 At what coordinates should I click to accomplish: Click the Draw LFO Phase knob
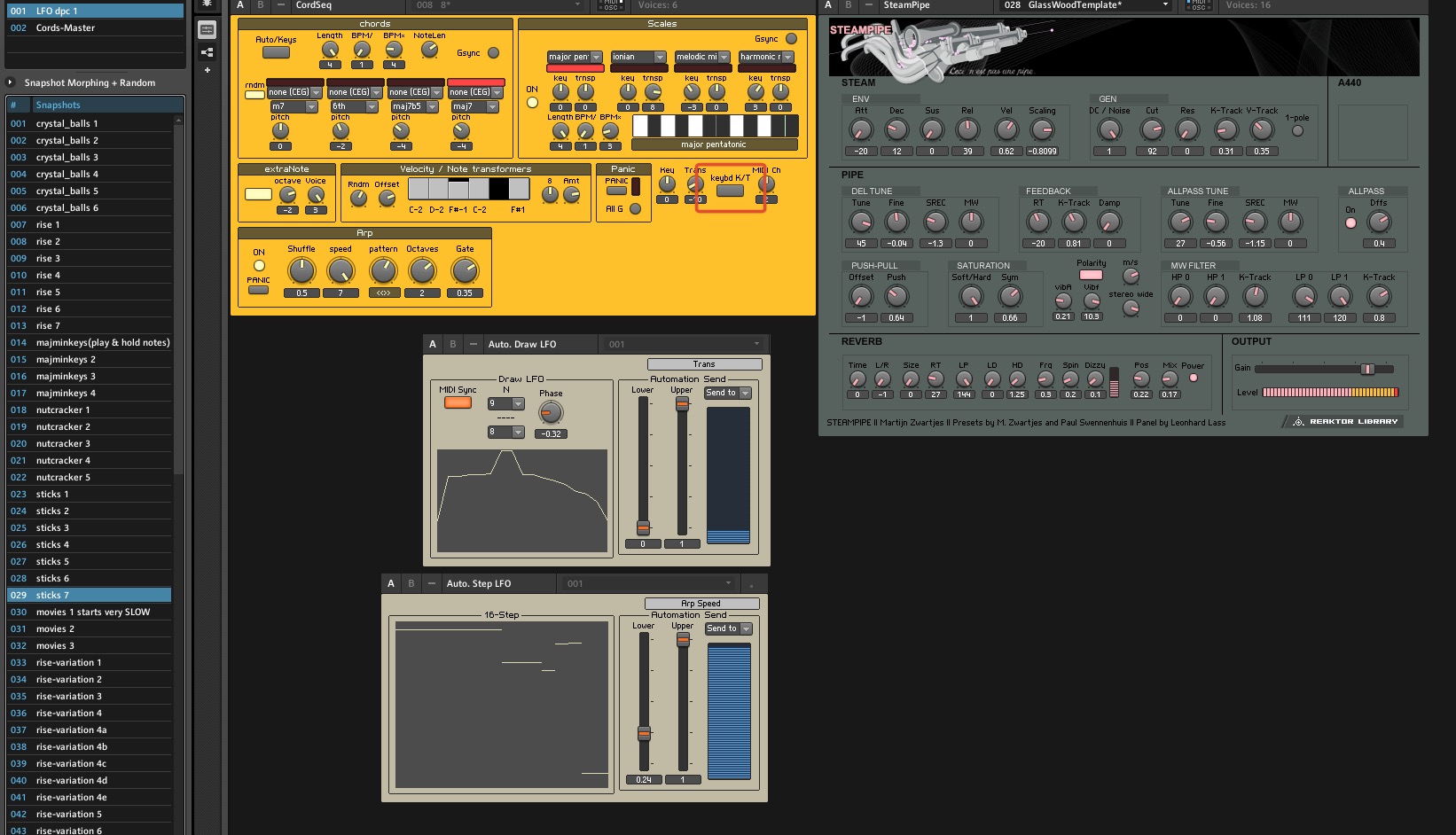(x=551, y=412)
